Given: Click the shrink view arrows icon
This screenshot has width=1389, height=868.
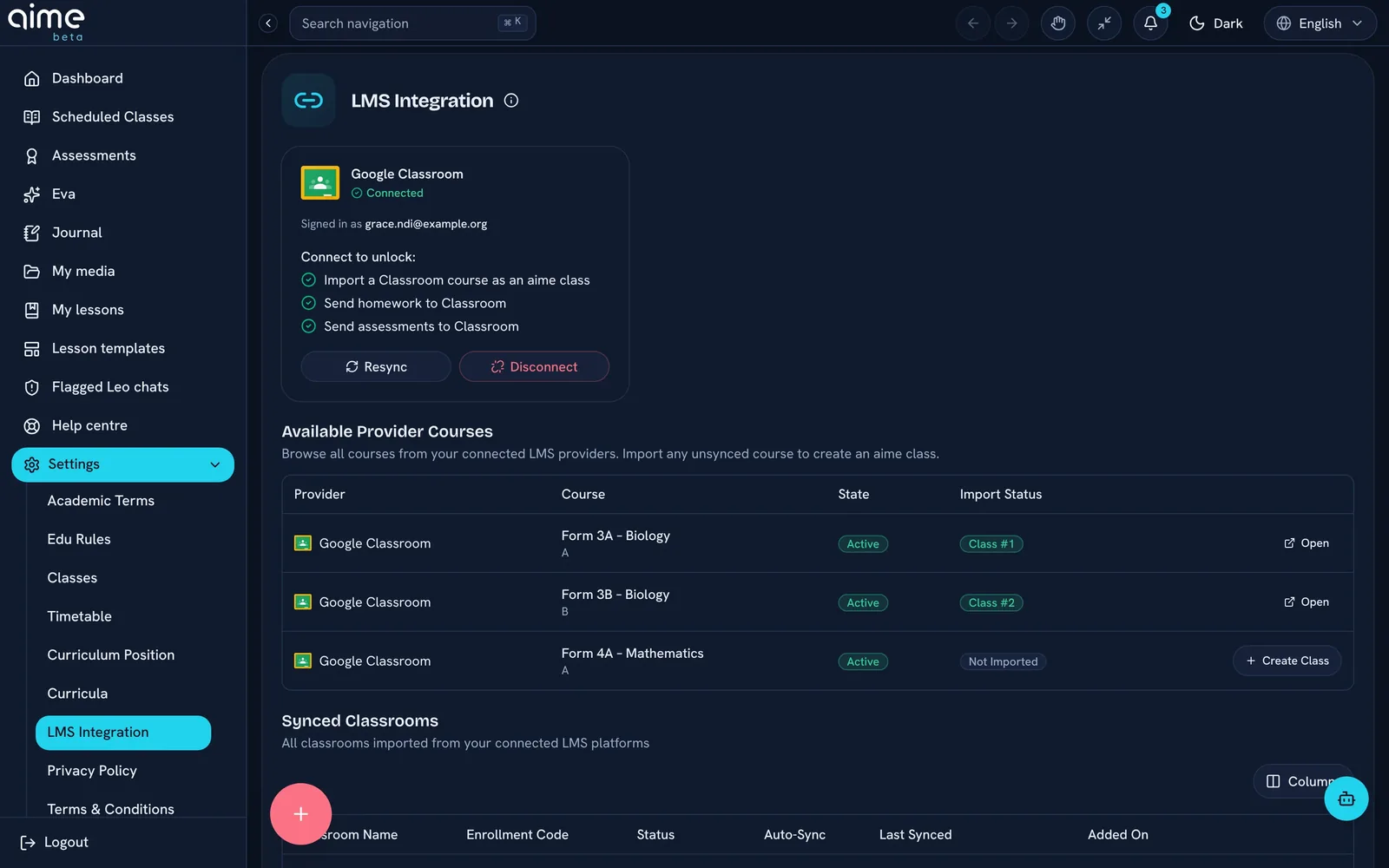Looking at the screenshot, I should click(x=1104, y=23).
